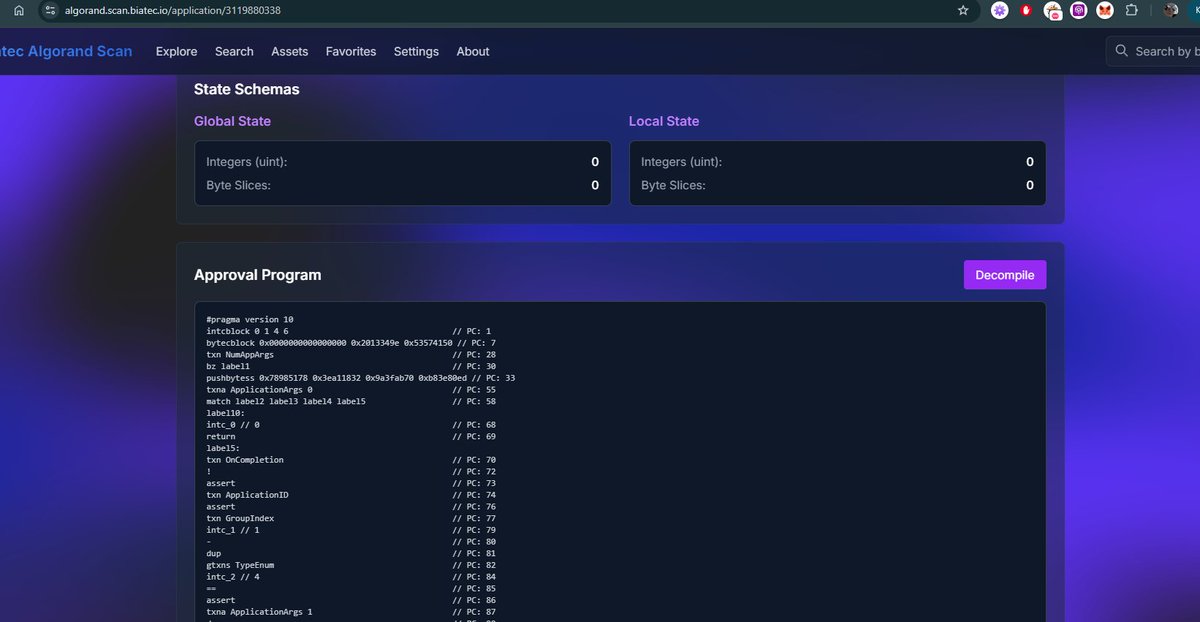
Task: Open the Search navigation item
Action: (x=234, y=51)
